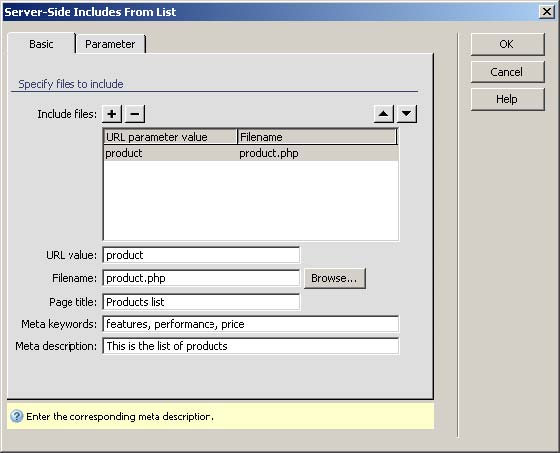Click the Meta keywords input field

click(x=251, y=324)
